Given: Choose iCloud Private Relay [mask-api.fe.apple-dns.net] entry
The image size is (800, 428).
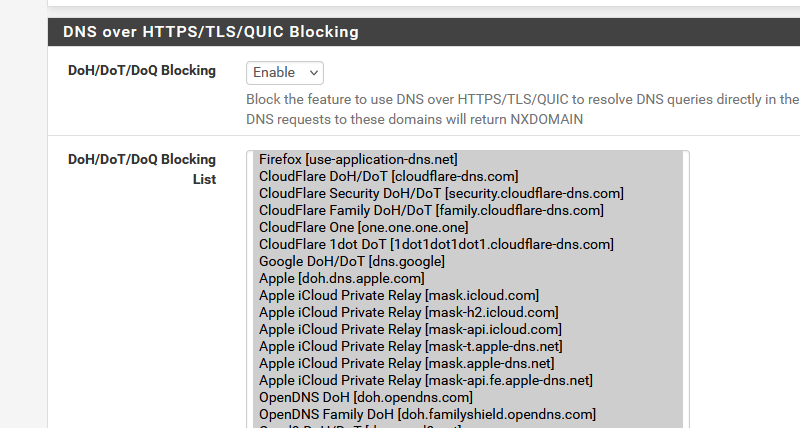Looking at the screenshot, I should click(x=426, y=380).
